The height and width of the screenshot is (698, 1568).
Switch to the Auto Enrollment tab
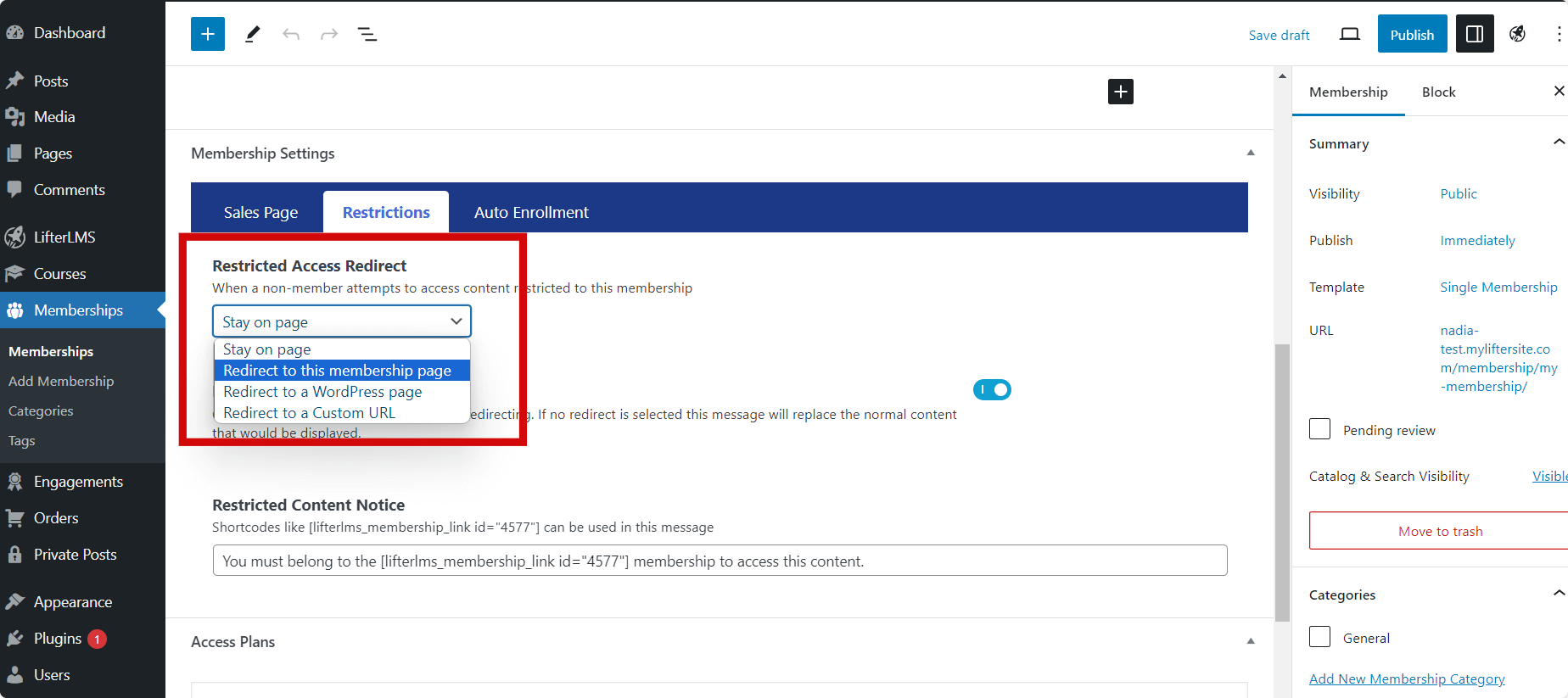pyautogui.click(x=531, y=212)
